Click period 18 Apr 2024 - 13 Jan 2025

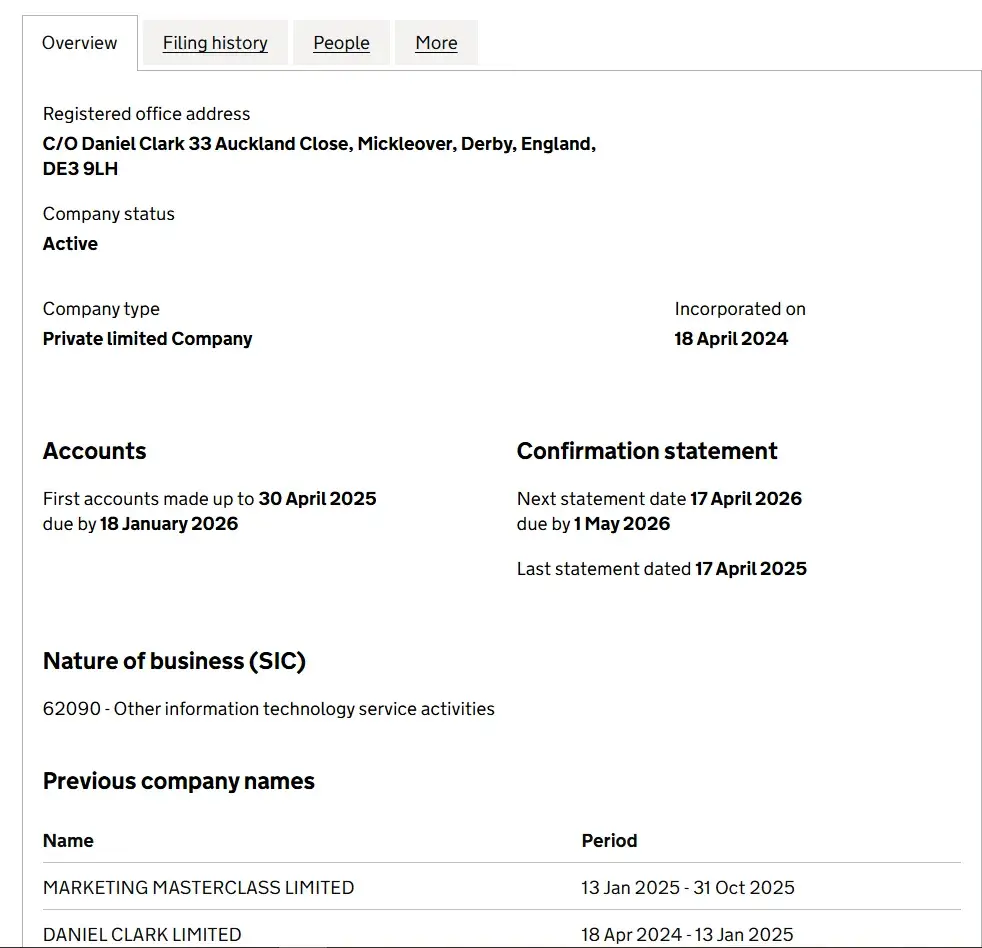point(687,934)
